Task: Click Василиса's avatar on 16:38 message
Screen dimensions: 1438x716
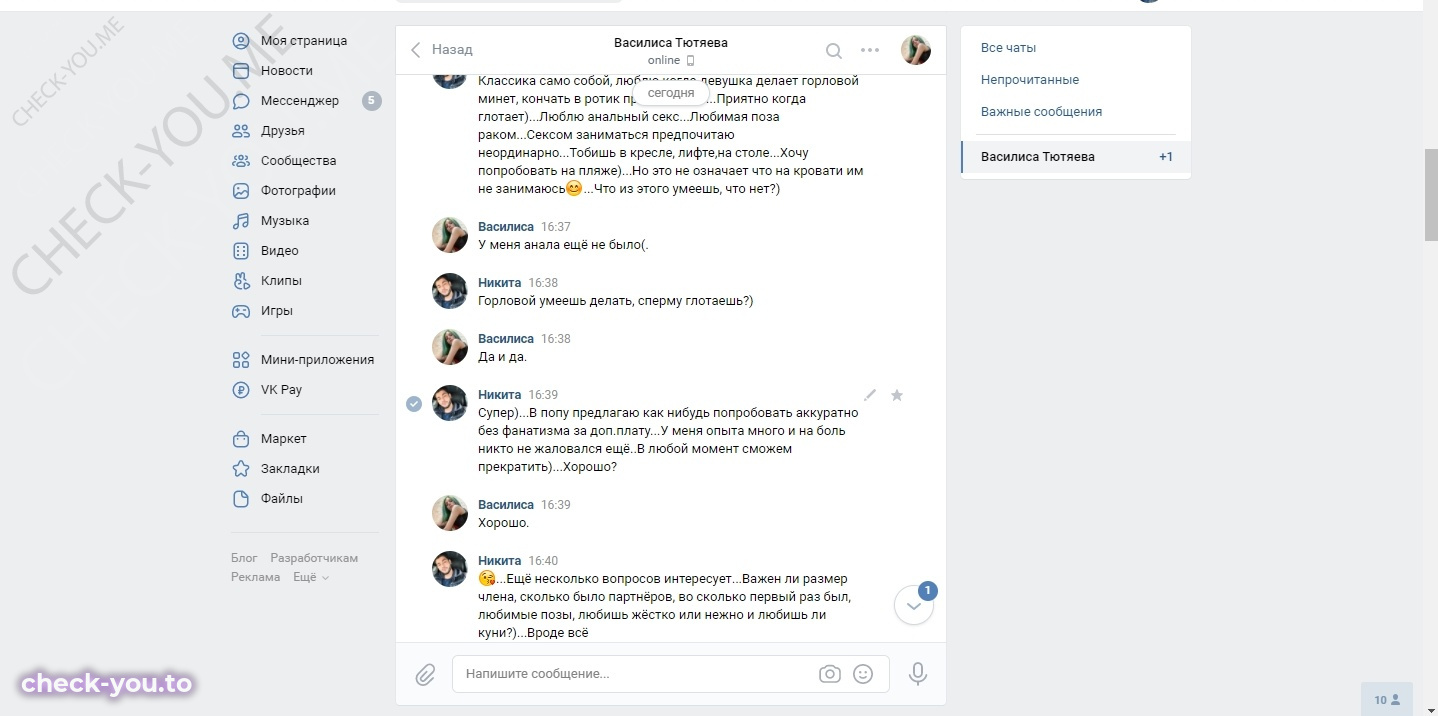Action: coord(450,347)
